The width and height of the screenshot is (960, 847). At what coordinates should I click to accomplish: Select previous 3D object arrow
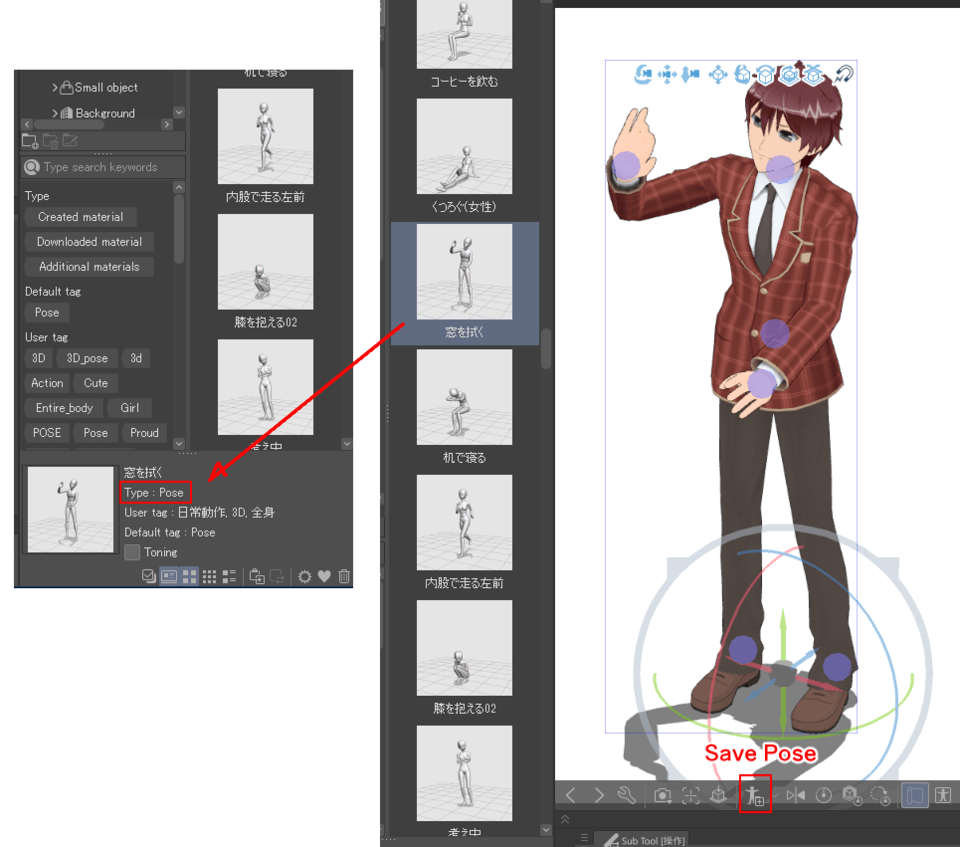(571, 795)
